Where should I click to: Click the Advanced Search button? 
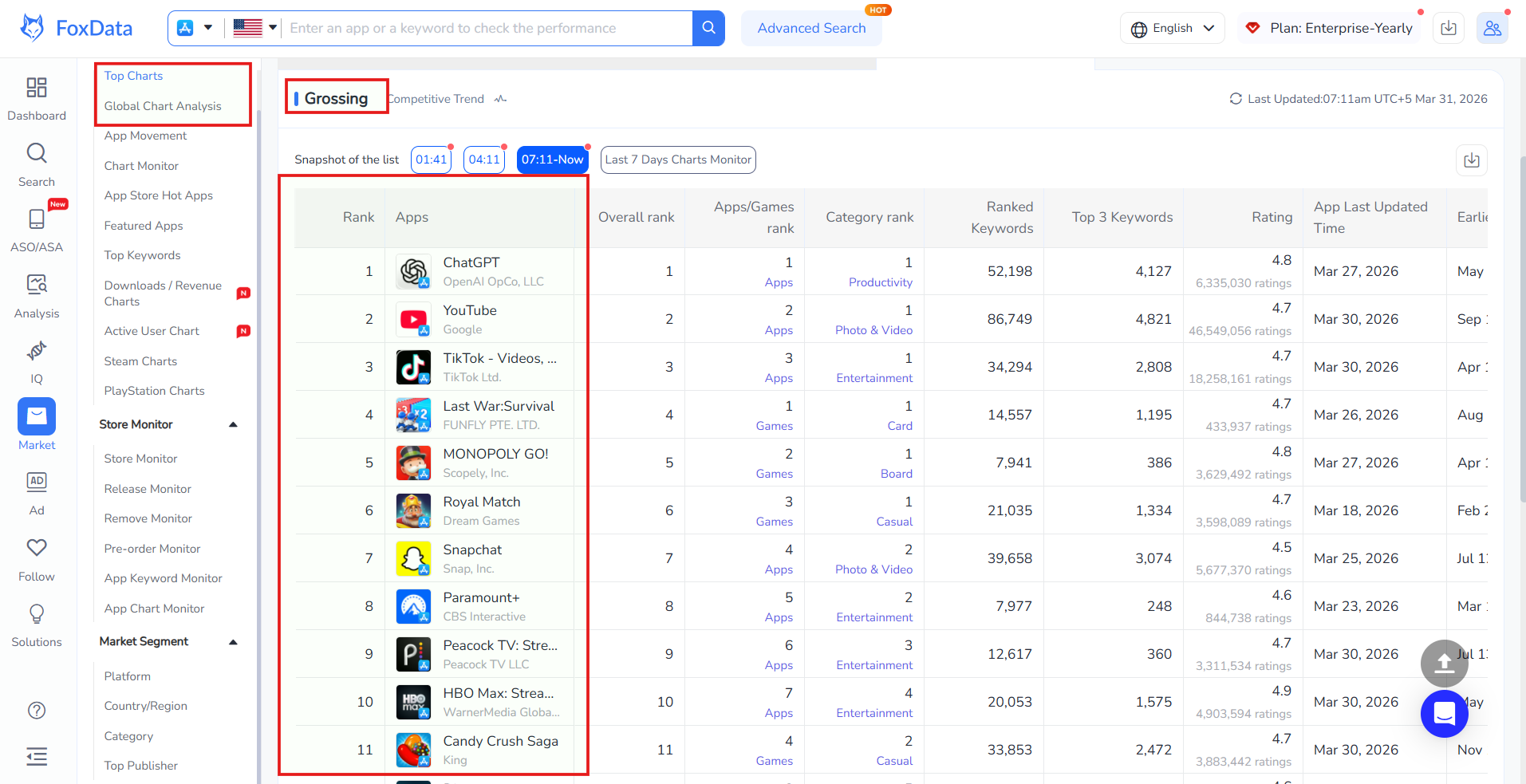tap(811, 28)
